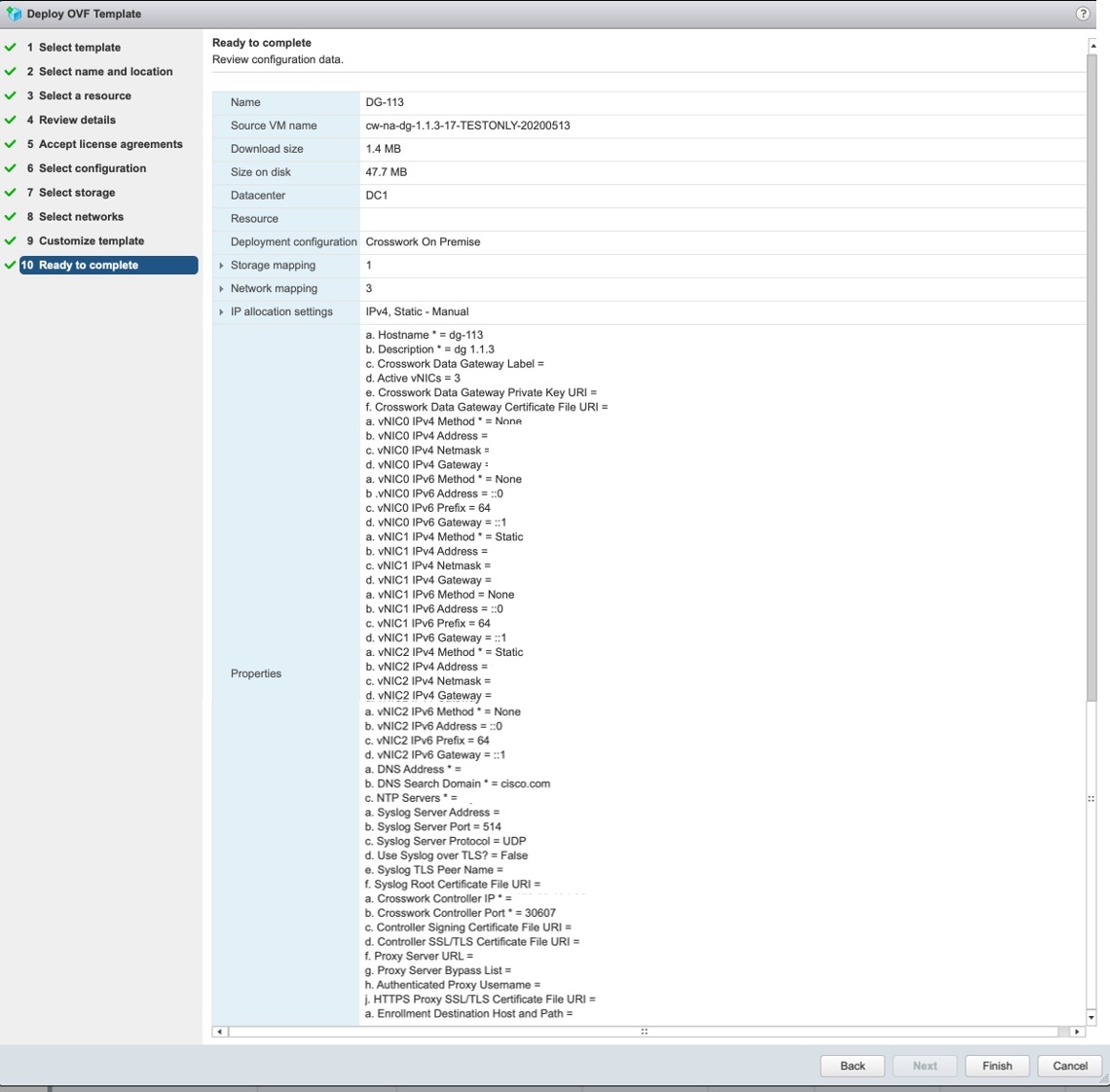Click Finish to deploy the template
This screenshot has height=1092, width=1110.
[x=997, y=1066]
